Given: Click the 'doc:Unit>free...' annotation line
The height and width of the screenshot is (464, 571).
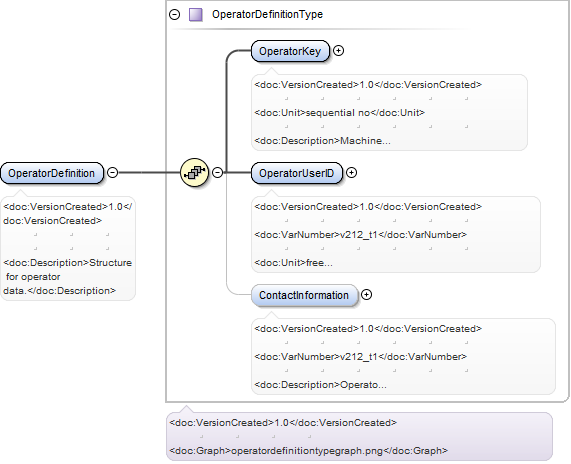Looking at the screenshot, I should pyautogui.click(x=293, y=263).
